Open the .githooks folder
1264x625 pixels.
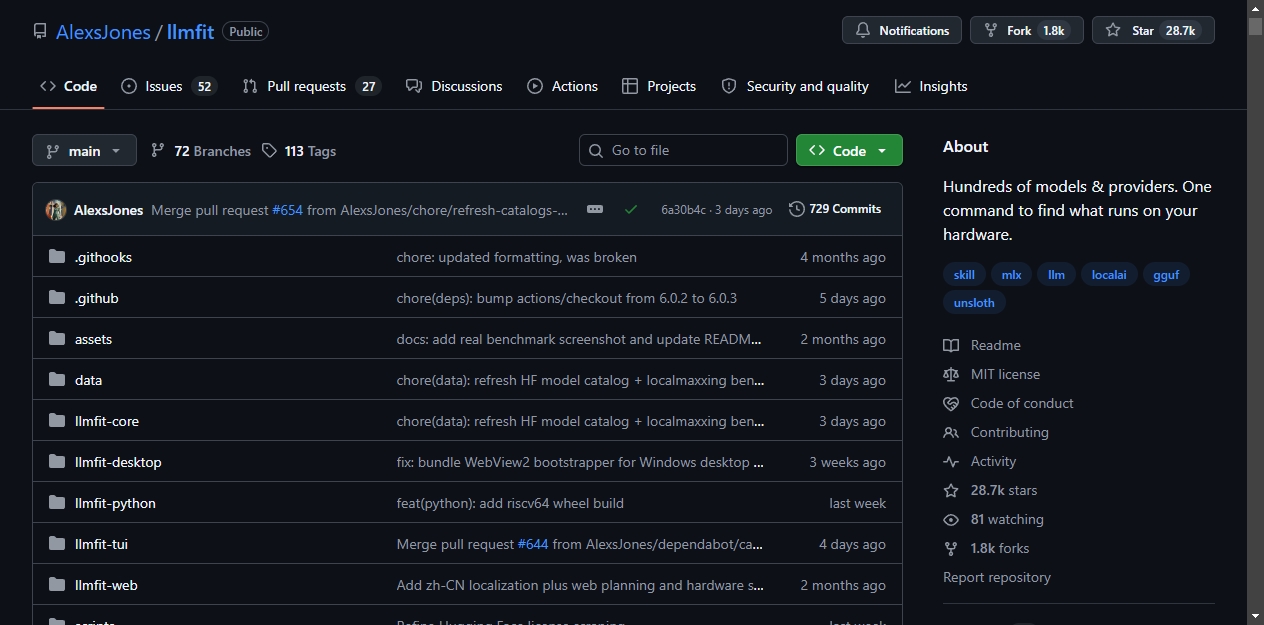pos(103,257)
